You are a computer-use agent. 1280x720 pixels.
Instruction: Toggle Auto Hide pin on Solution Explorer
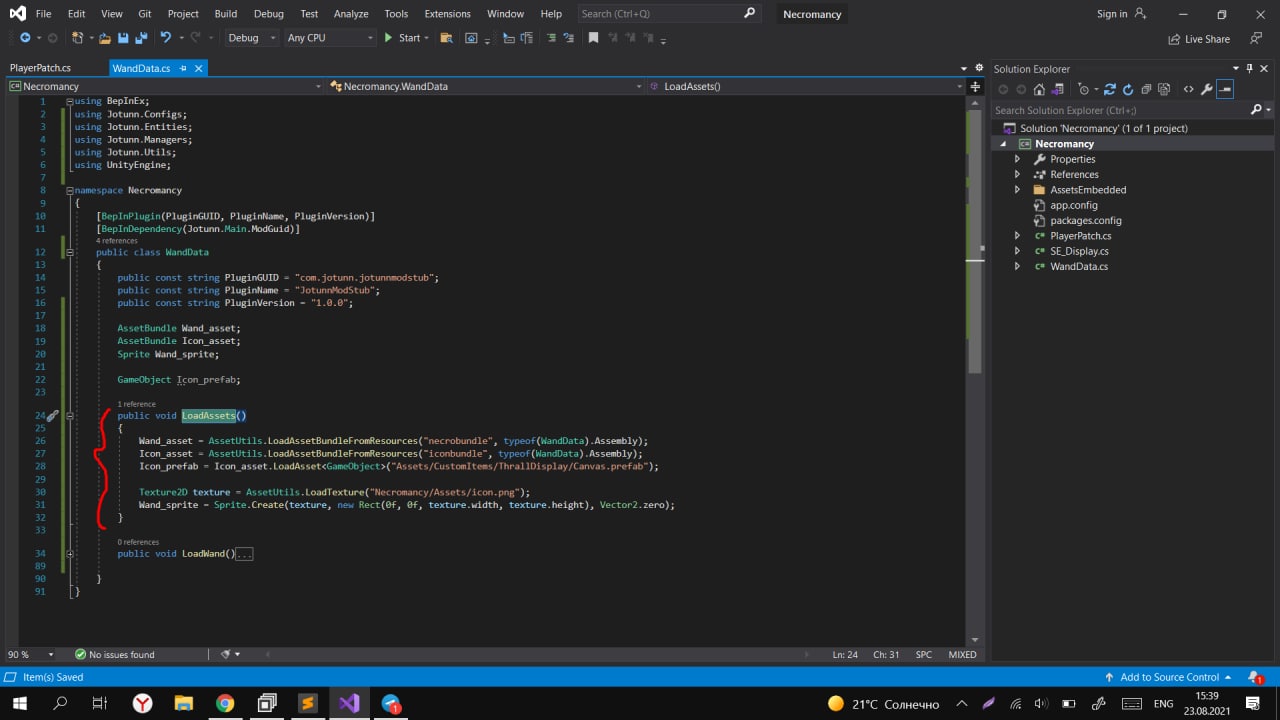click(1250, 68)
